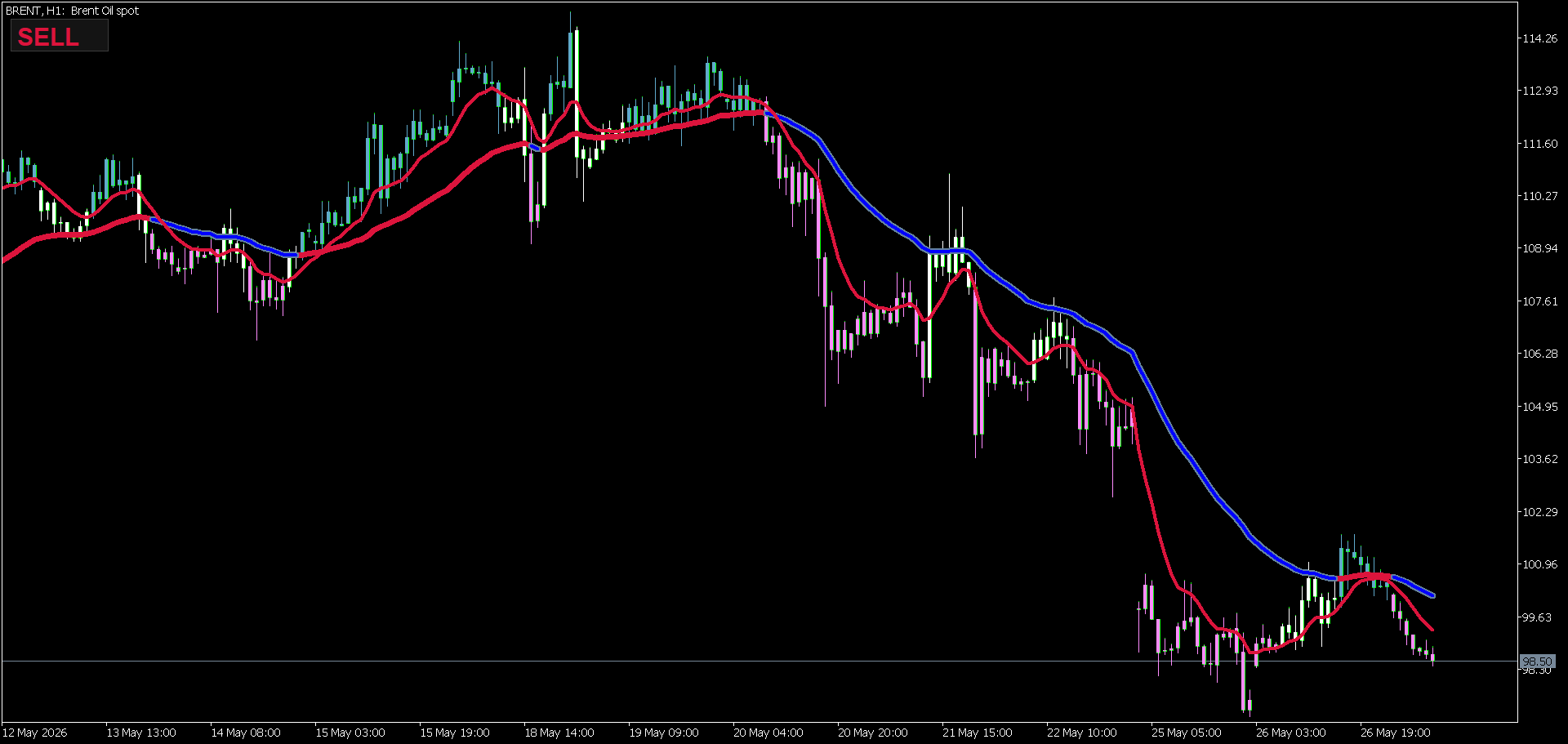Viewport: 1568px width, 744px height.
Task: Click the 20 May 04:00 time marker
Action: point(768,733)
